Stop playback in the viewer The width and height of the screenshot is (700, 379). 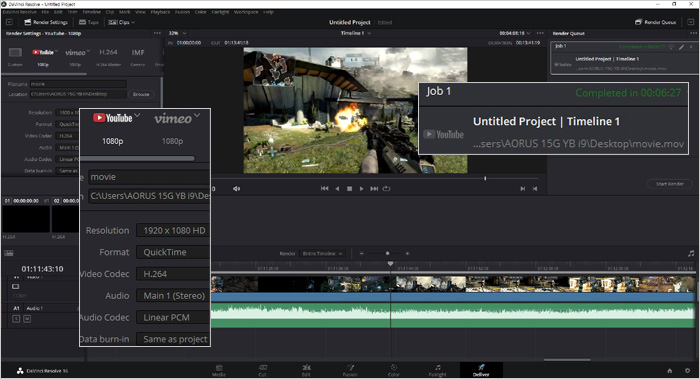[x=350, y=189]
